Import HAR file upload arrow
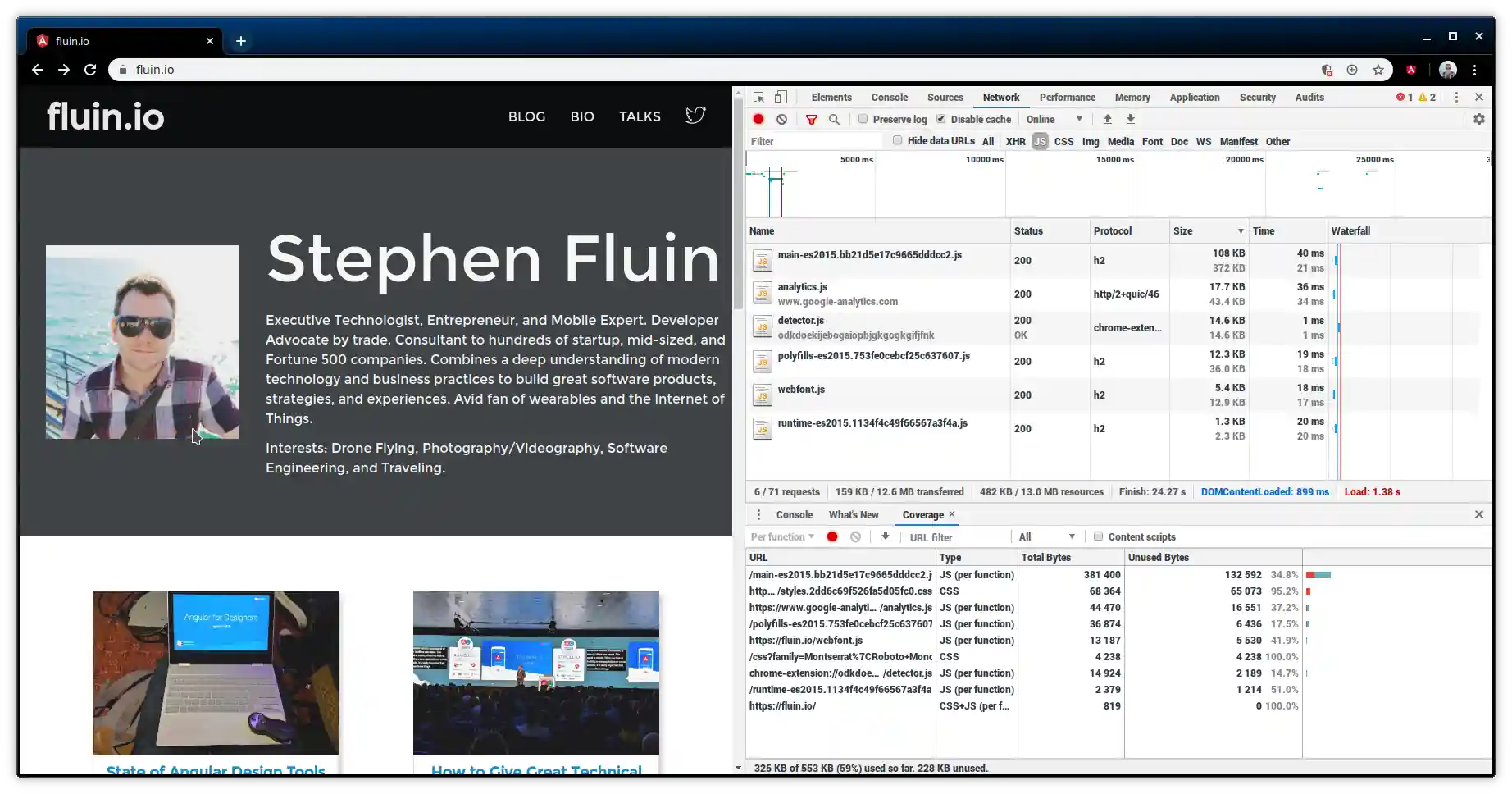Image resolution: width=1512 pixels, height=794 pixels. tap(1108, 119)
